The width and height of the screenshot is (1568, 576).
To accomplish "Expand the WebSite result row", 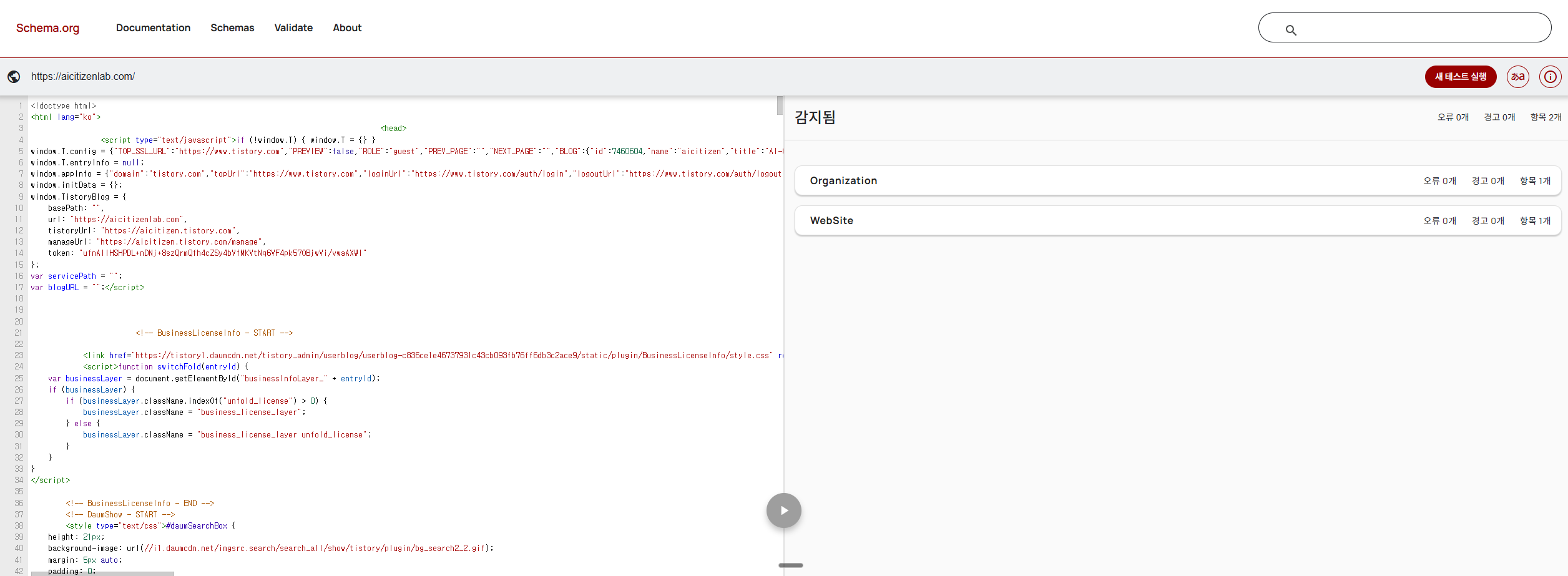I will tap(1178, 221).
